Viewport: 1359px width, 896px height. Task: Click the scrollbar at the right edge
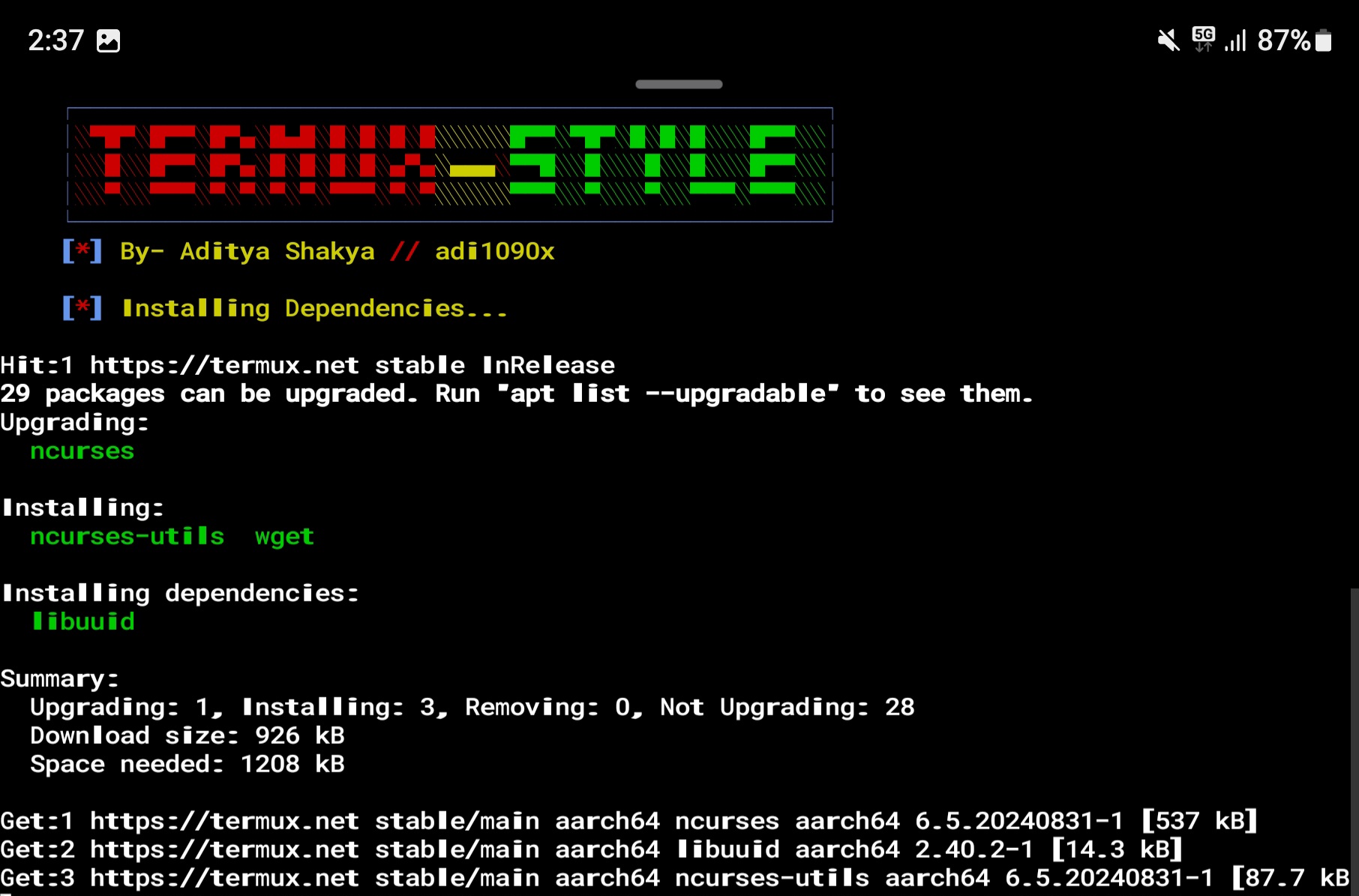click(x=1354, y=742)
